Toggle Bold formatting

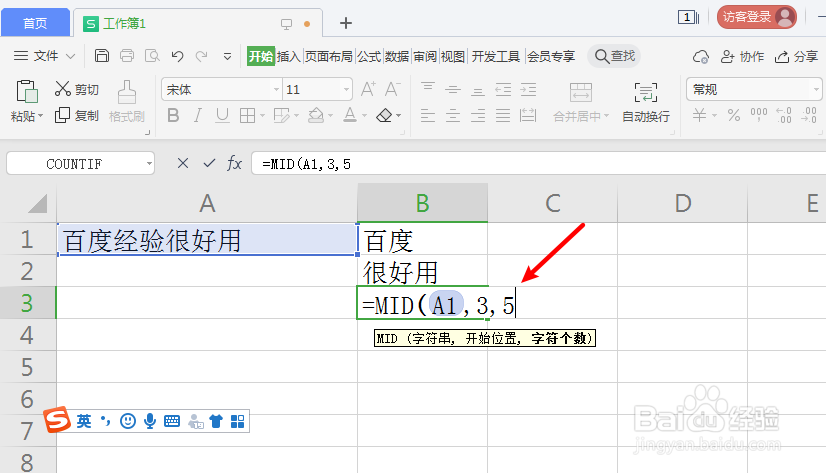point(173,115)
